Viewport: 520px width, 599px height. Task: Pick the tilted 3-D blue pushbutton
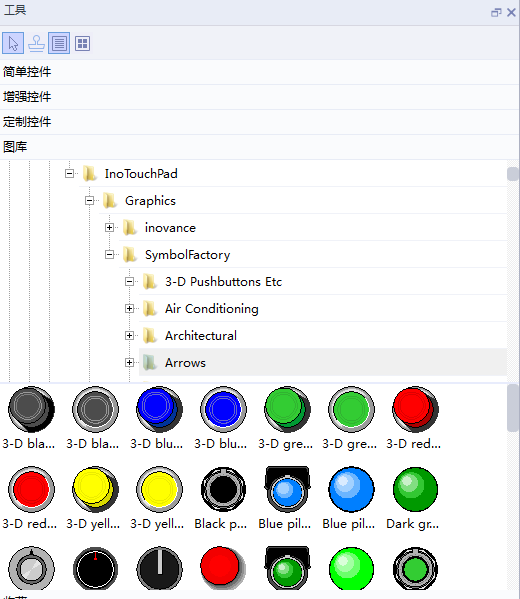159,410
